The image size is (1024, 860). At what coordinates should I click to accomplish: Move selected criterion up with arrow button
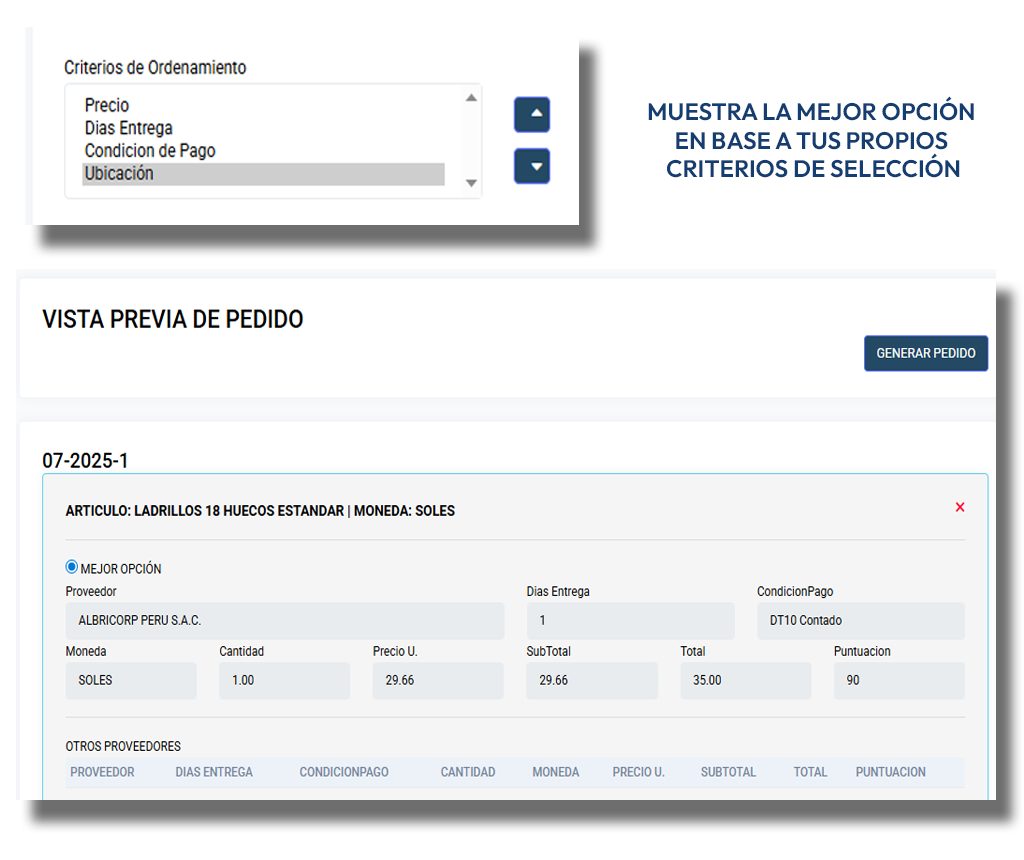[x=532, y=115]
